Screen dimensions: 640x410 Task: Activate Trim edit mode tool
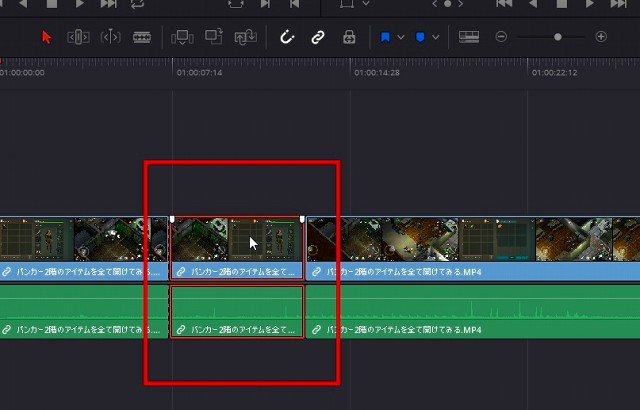click(78, 37)
